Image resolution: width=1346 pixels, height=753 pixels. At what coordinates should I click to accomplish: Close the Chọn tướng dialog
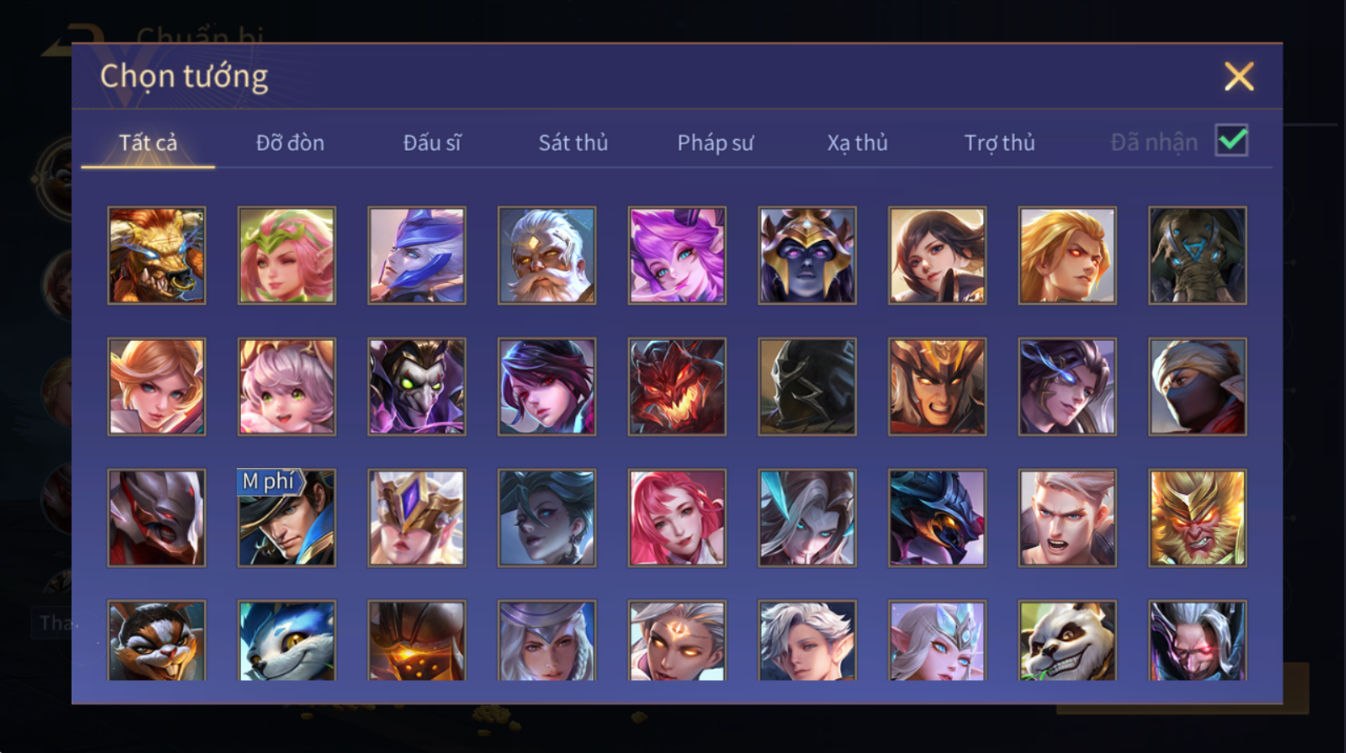[1239, 77]
